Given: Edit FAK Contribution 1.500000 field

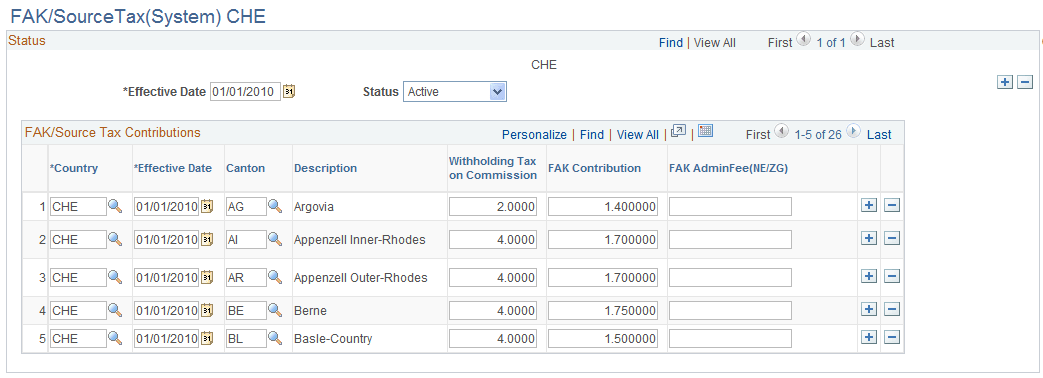Looking at the screenshot, I should pyautogui.click(x=603, y=339).
